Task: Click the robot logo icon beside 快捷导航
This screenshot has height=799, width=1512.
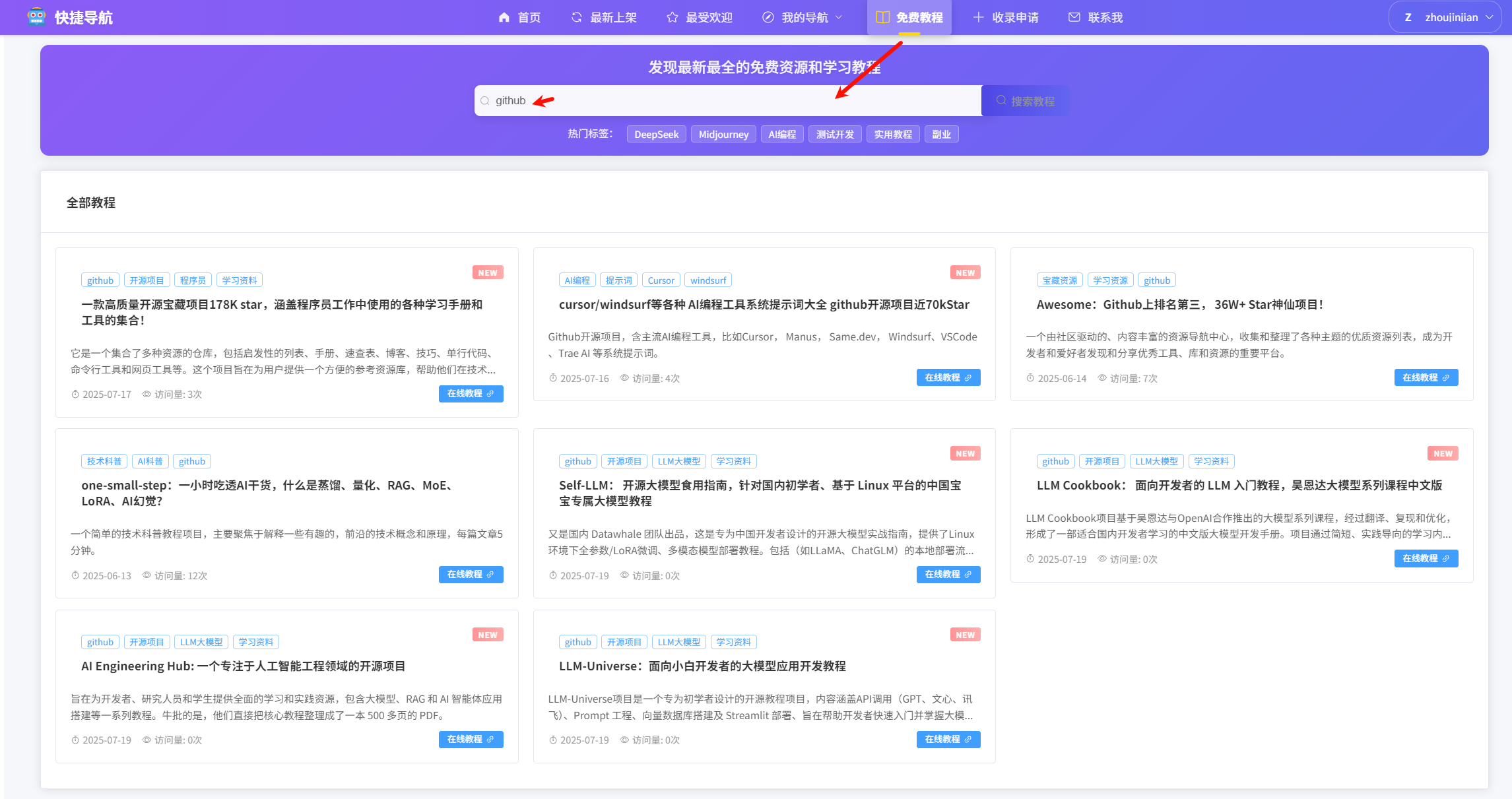Action: coord(36,17)
